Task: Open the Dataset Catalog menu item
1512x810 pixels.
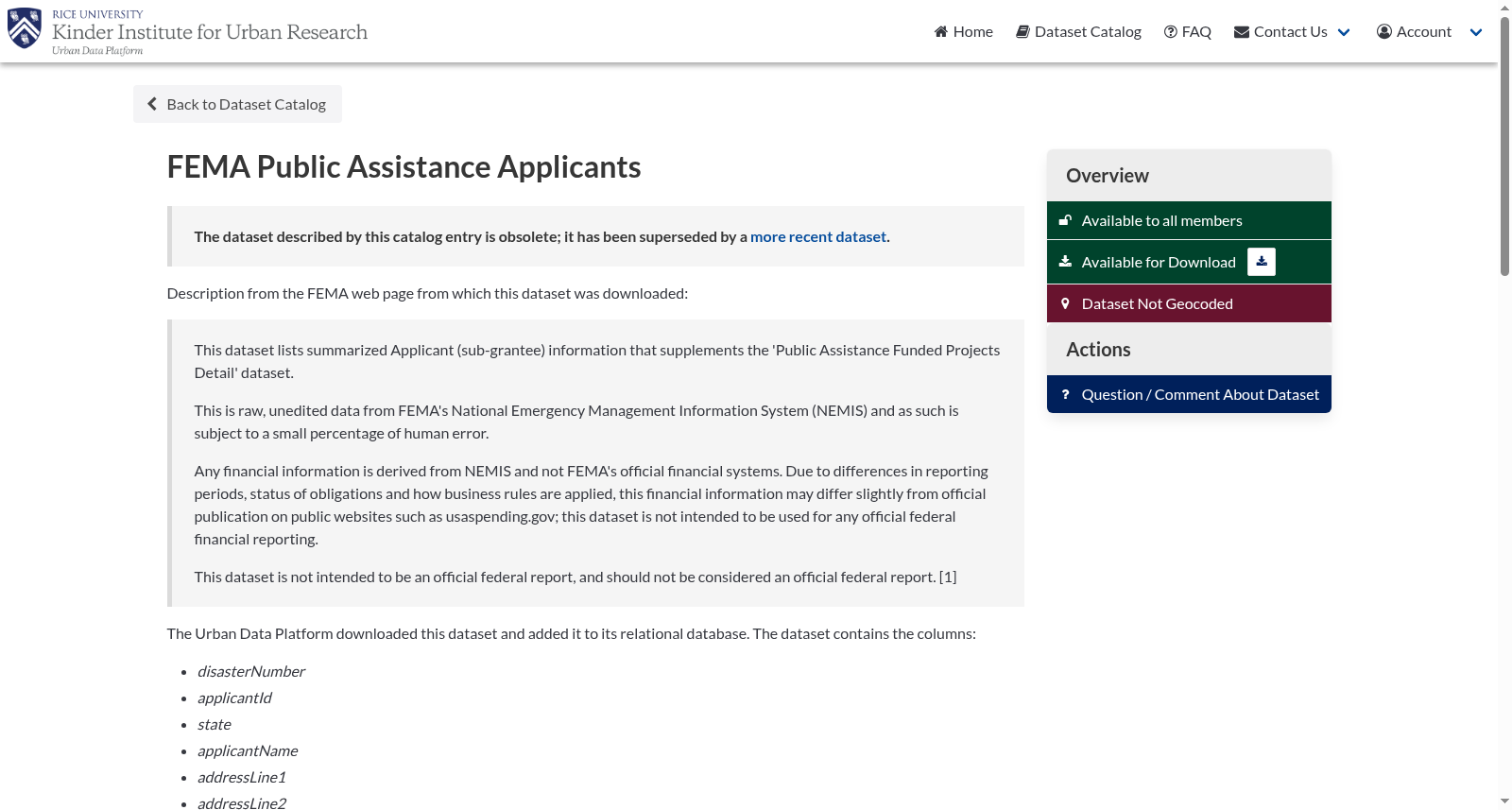Action: click(x=1078, y=31)
